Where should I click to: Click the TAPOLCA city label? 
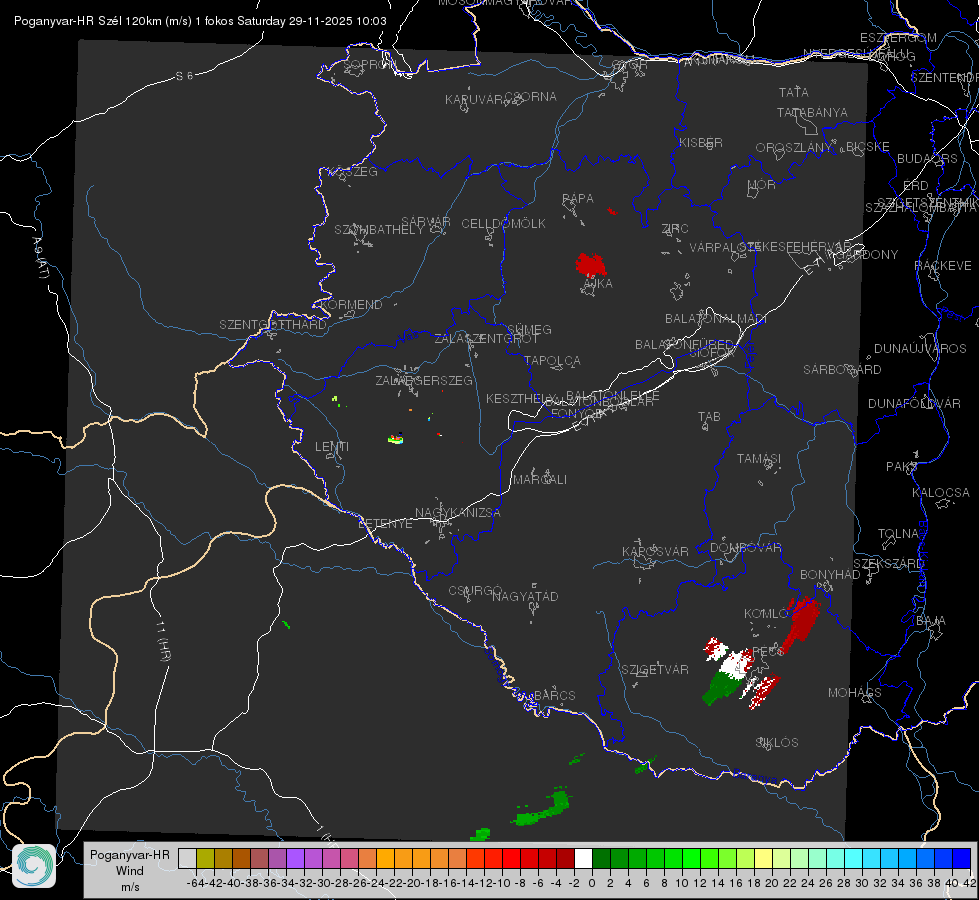552,360
